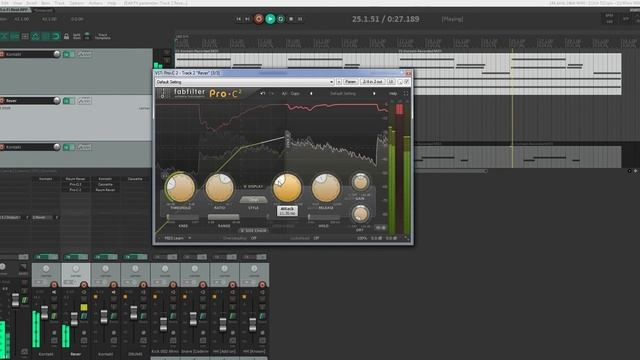Select the DRUMS mixer channel name

[x=136, y=354]
